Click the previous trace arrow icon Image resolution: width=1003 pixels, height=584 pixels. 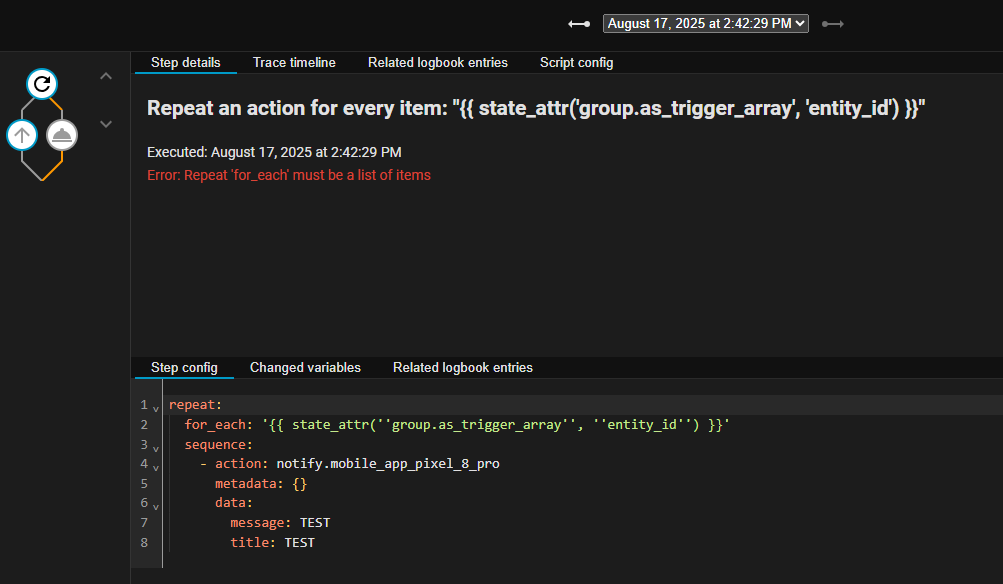[579, 24]
